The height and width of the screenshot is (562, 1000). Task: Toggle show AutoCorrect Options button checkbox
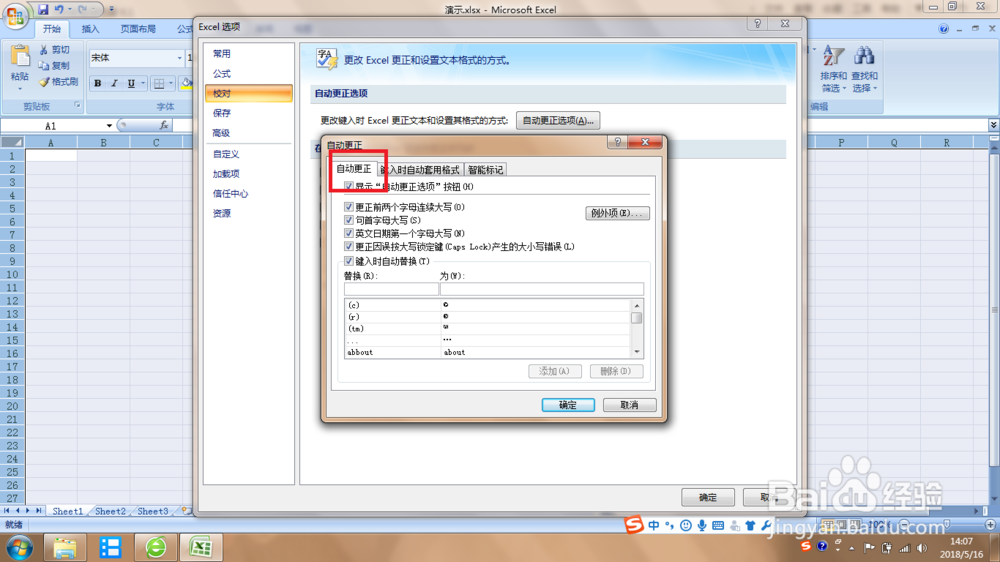pos(349,186)
